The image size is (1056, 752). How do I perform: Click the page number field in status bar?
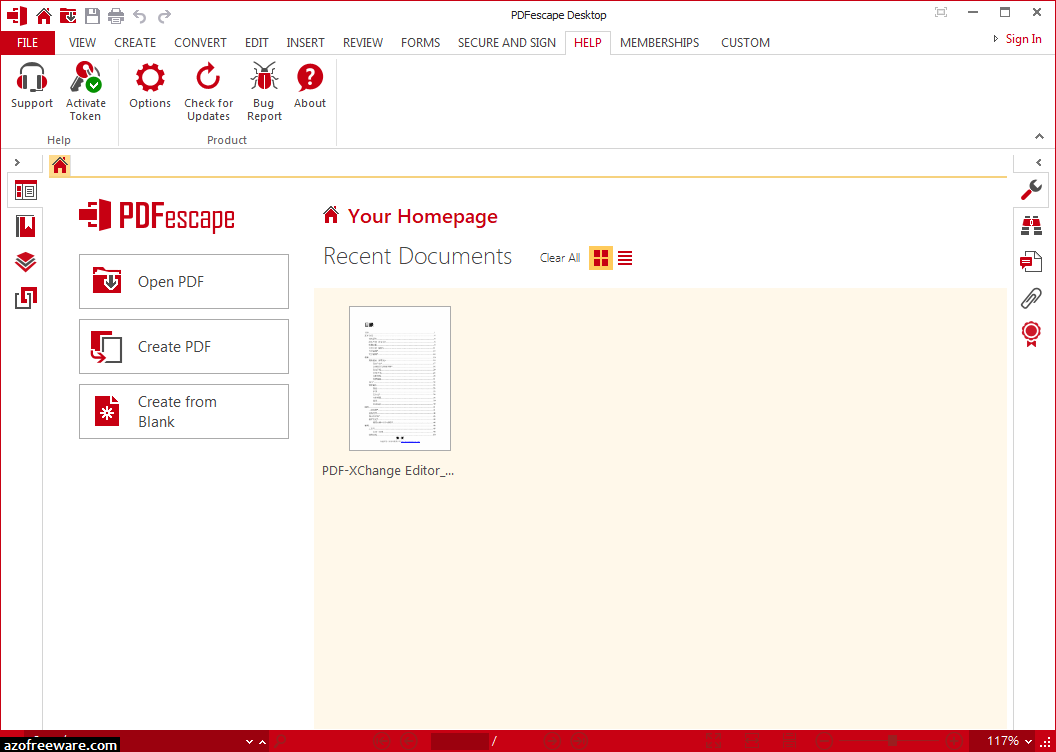click(459, 741)
